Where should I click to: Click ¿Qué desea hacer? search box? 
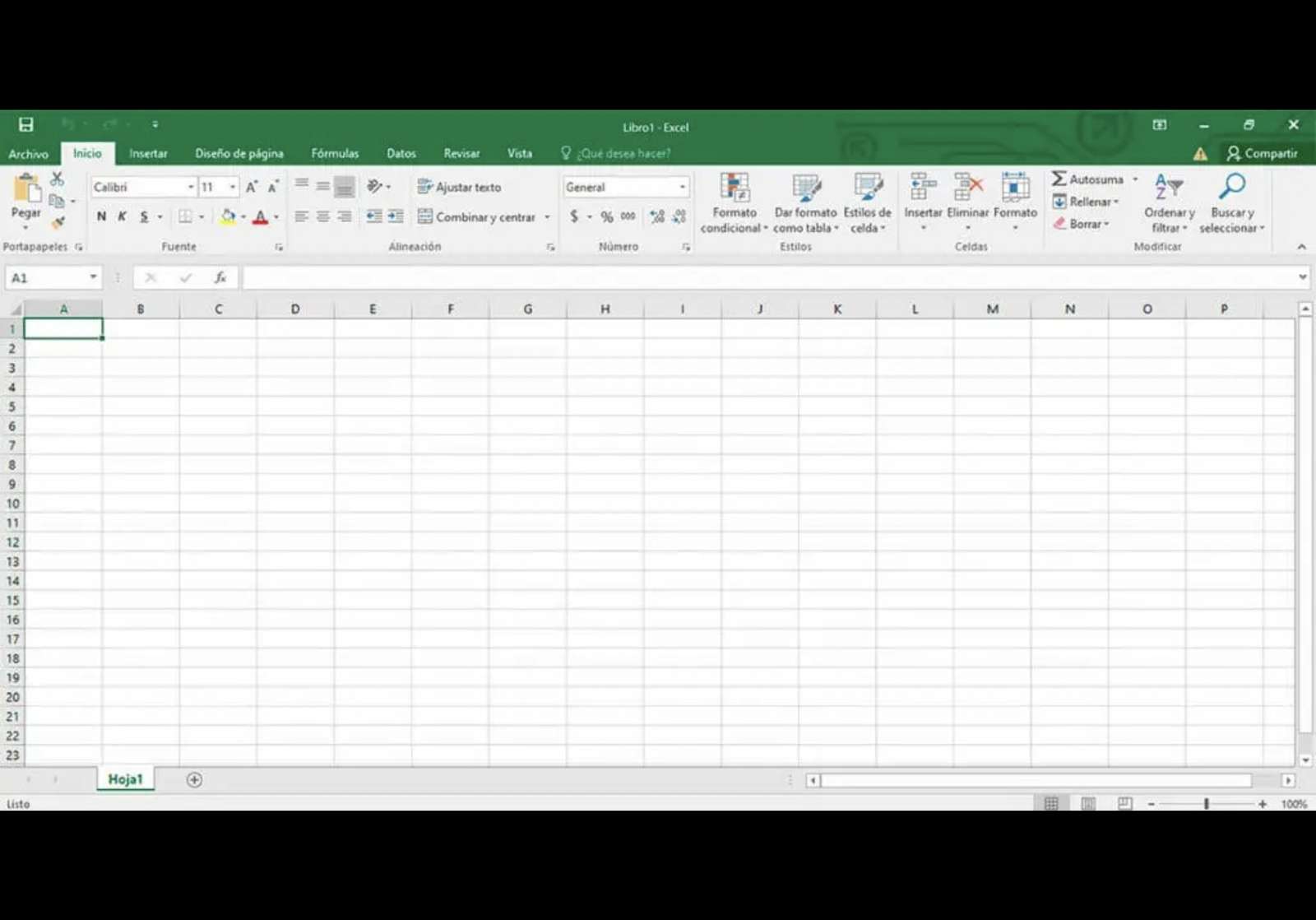coord(616,154)
